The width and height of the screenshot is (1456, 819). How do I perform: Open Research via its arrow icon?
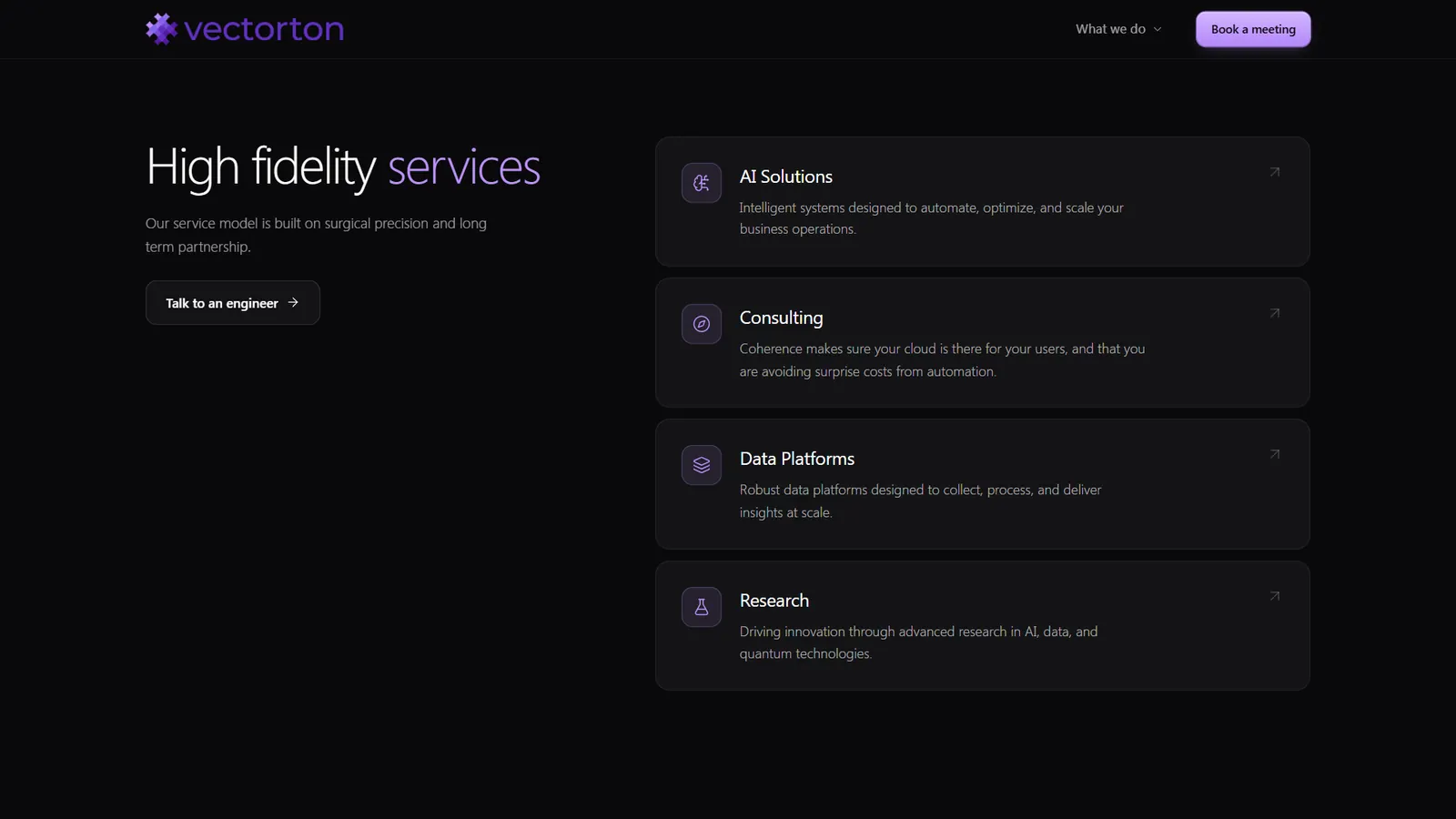[x=1275, y=596]
